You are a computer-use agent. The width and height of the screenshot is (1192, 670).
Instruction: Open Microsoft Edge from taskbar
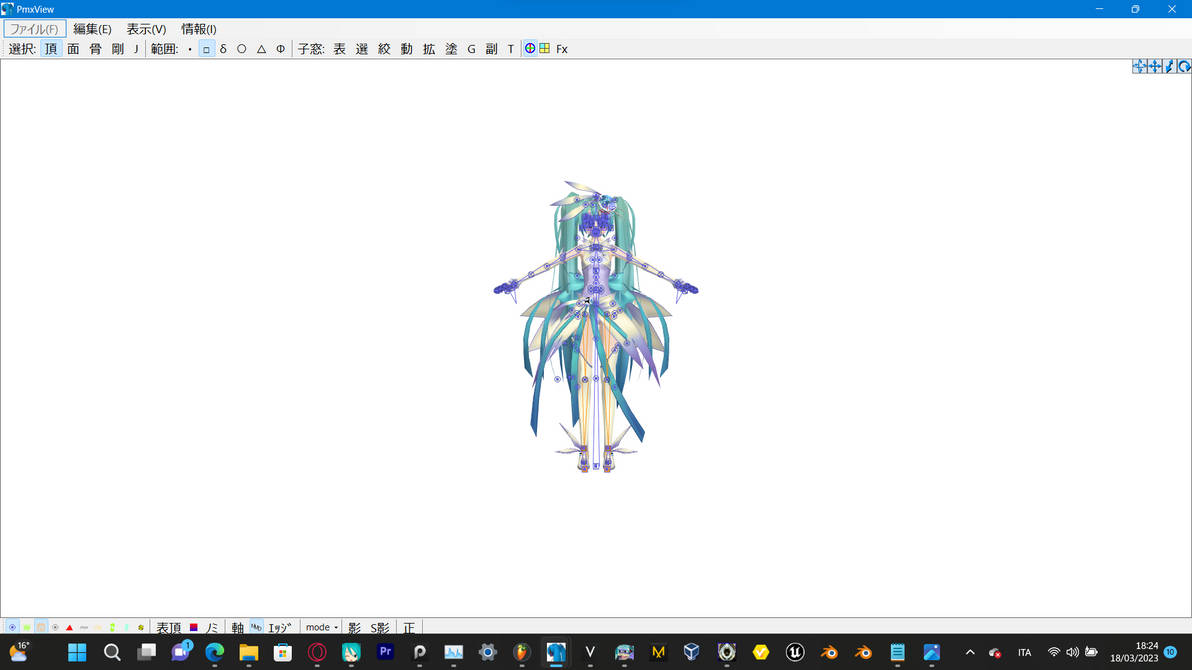tap(214, 653)
